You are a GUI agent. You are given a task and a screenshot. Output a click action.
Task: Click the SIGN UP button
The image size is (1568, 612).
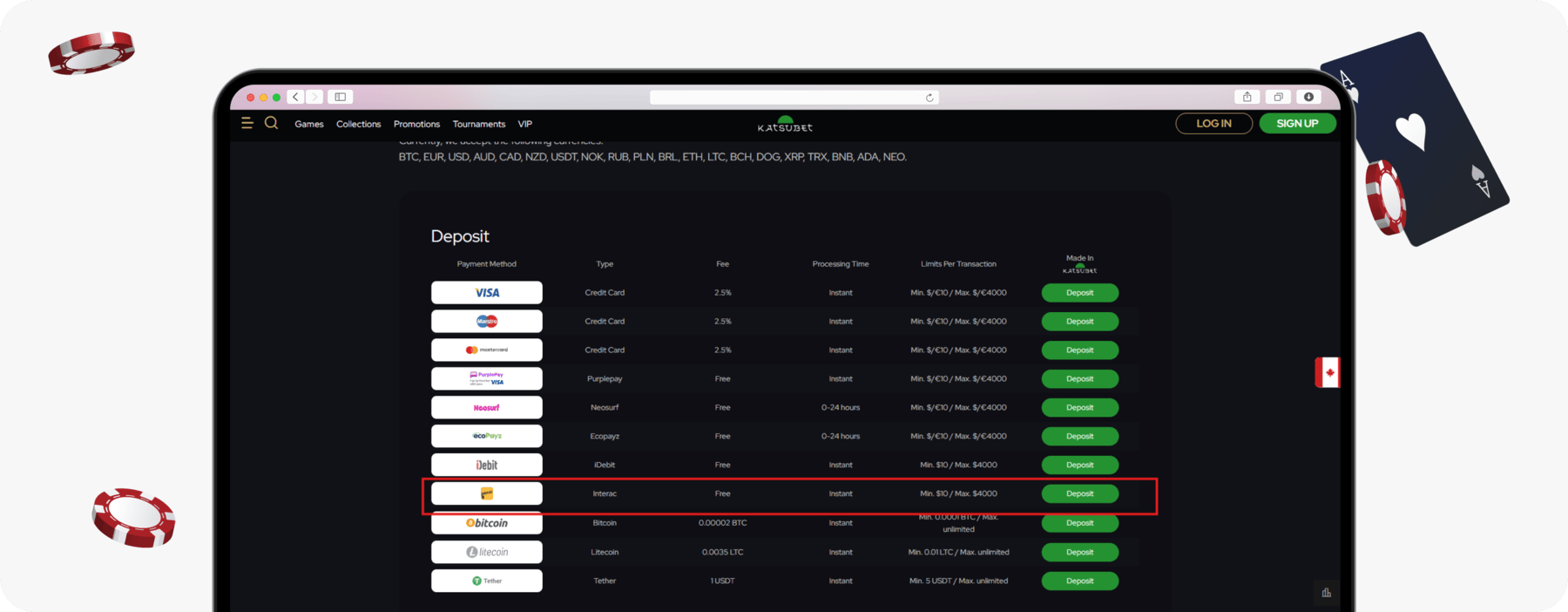point(1297,124)
